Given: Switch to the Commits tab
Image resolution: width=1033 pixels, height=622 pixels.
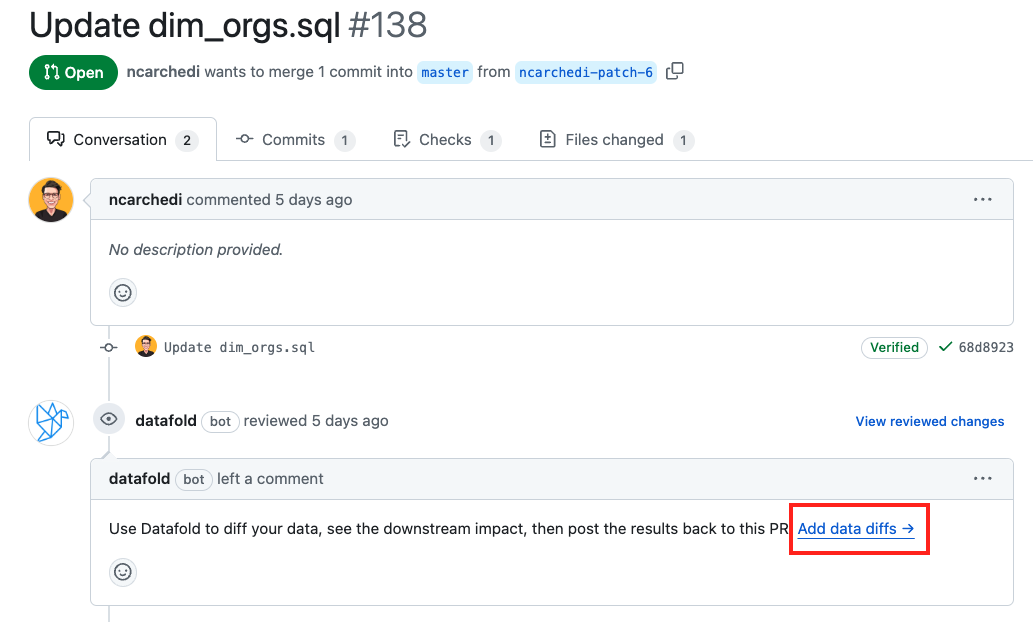Looking at the screenshot, I should pyautogui.click(x=295, y=140).
